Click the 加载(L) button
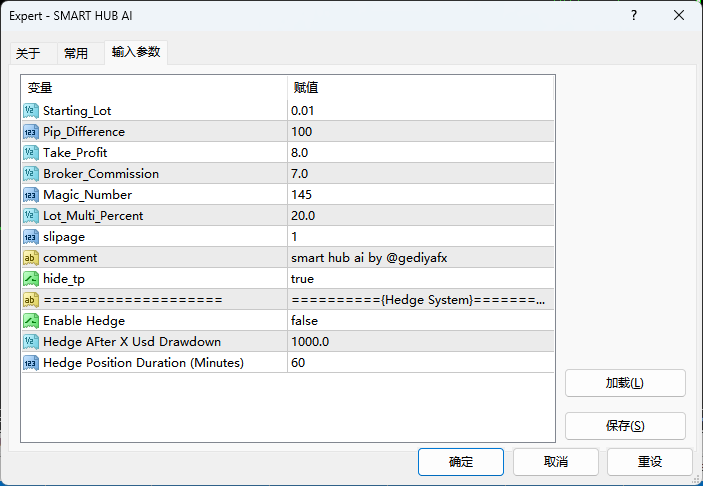 625,383
